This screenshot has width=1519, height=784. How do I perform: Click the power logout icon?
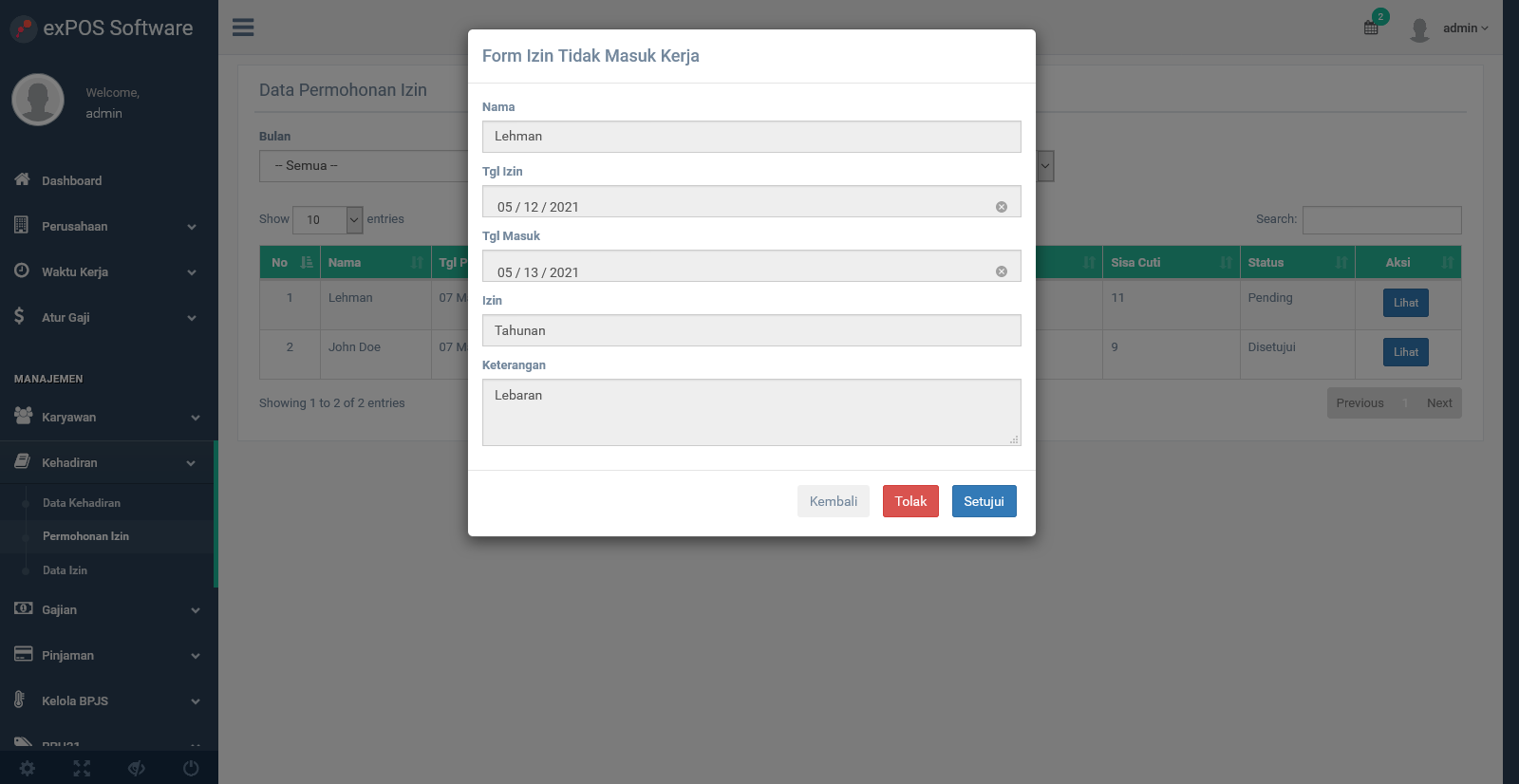[x=191, y=768]
